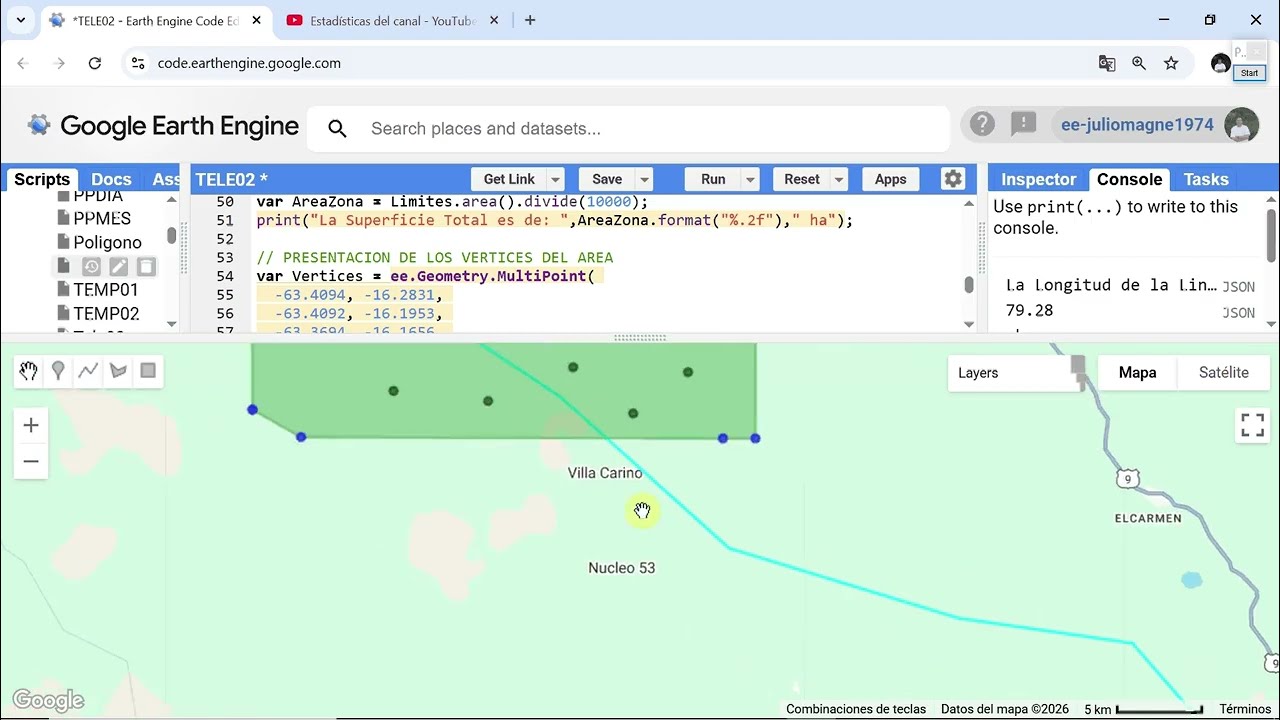Select the draw rectangle tool
The image size is (1280, 720).
(x=148, y=371)
